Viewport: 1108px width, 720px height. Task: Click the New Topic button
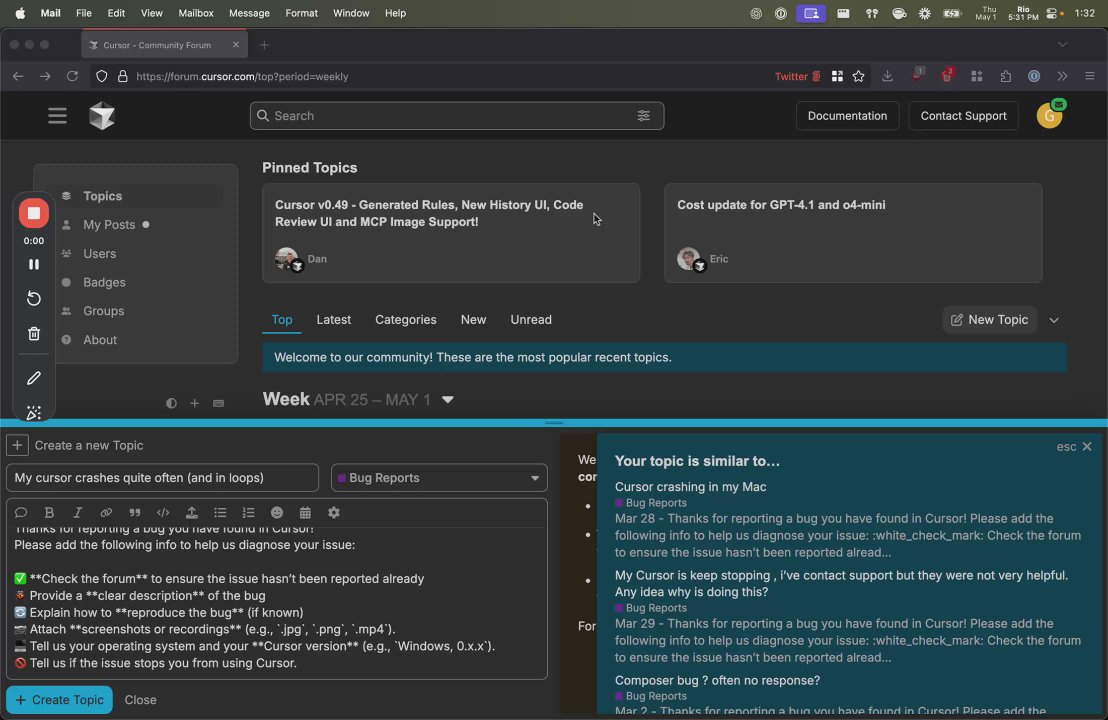[x=989, y=319]
